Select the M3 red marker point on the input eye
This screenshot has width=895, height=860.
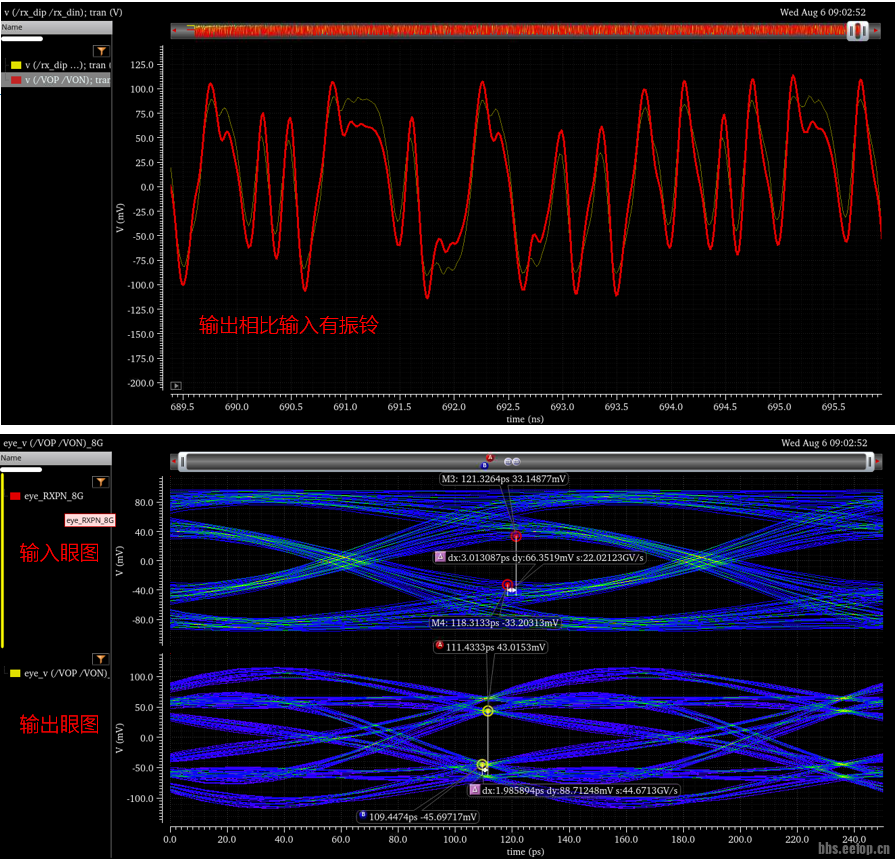[x=516, y=536]
